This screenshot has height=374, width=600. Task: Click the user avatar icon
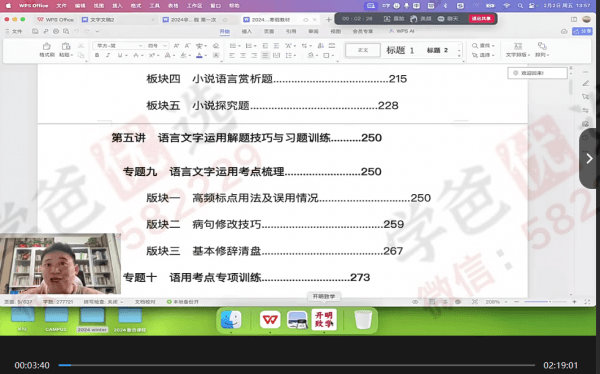(586, 19)
